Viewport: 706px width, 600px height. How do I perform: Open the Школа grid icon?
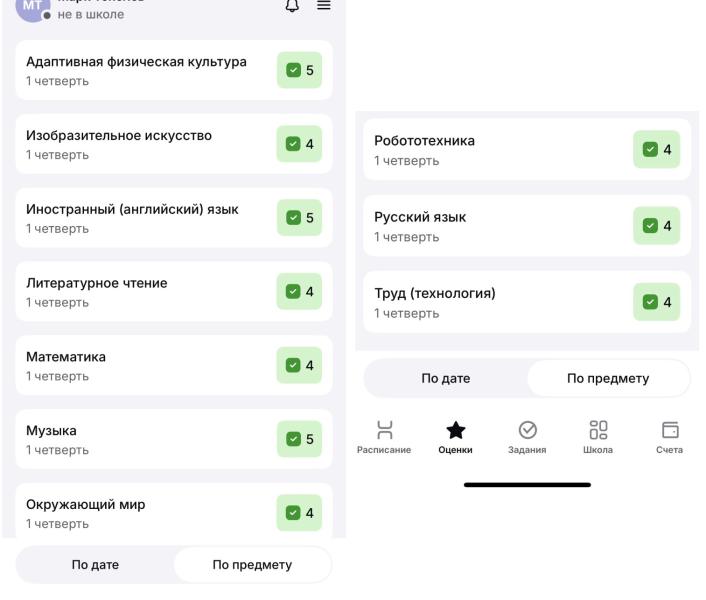point(598,436)
